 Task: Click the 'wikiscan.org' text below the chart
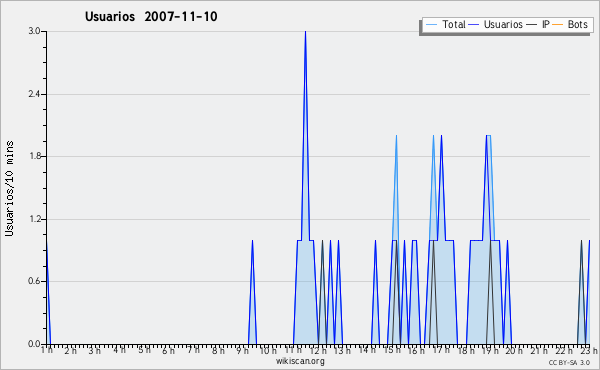300,361
